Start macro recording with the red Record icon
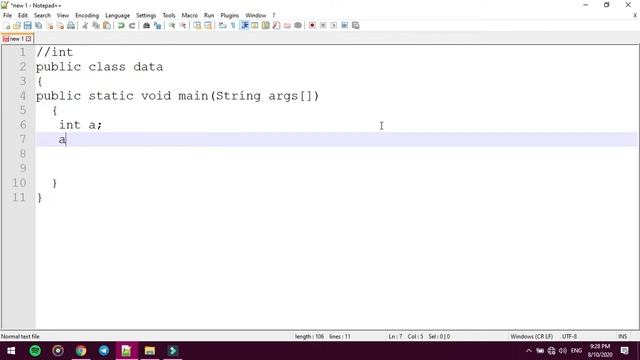This screenshot has height=360, width=640. coord(312,25)
